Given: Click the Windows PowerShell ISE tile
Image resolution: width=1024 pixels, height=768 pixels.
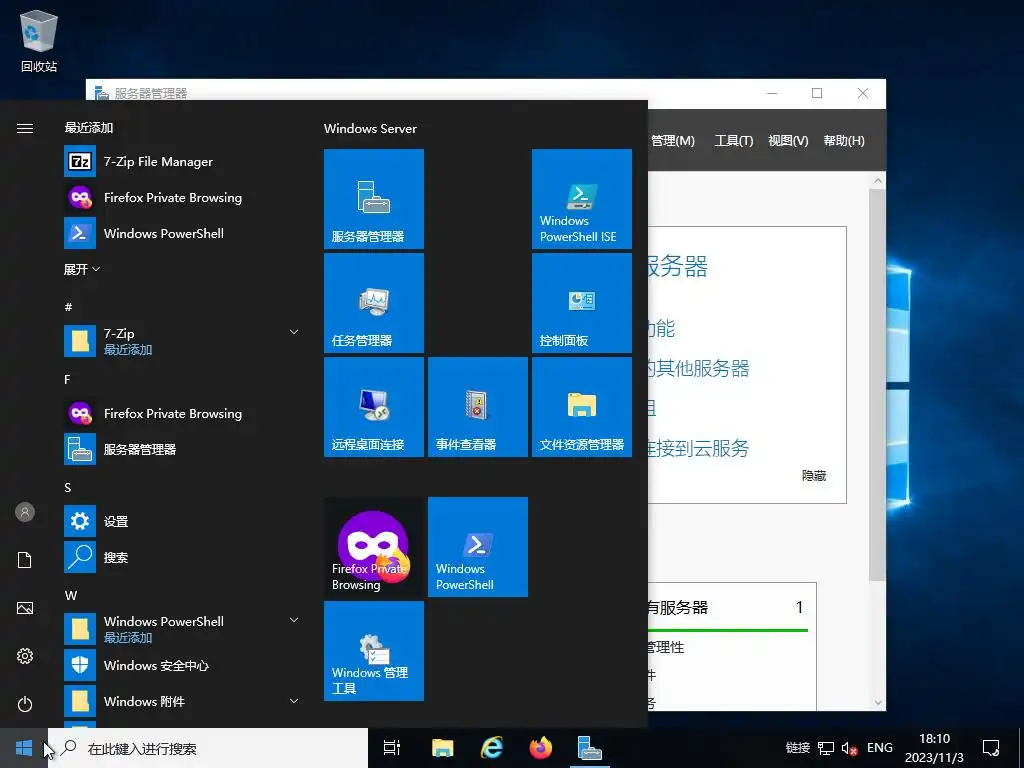Looking at the screenshot, I should pyautogui.click(x=582, y=199).
